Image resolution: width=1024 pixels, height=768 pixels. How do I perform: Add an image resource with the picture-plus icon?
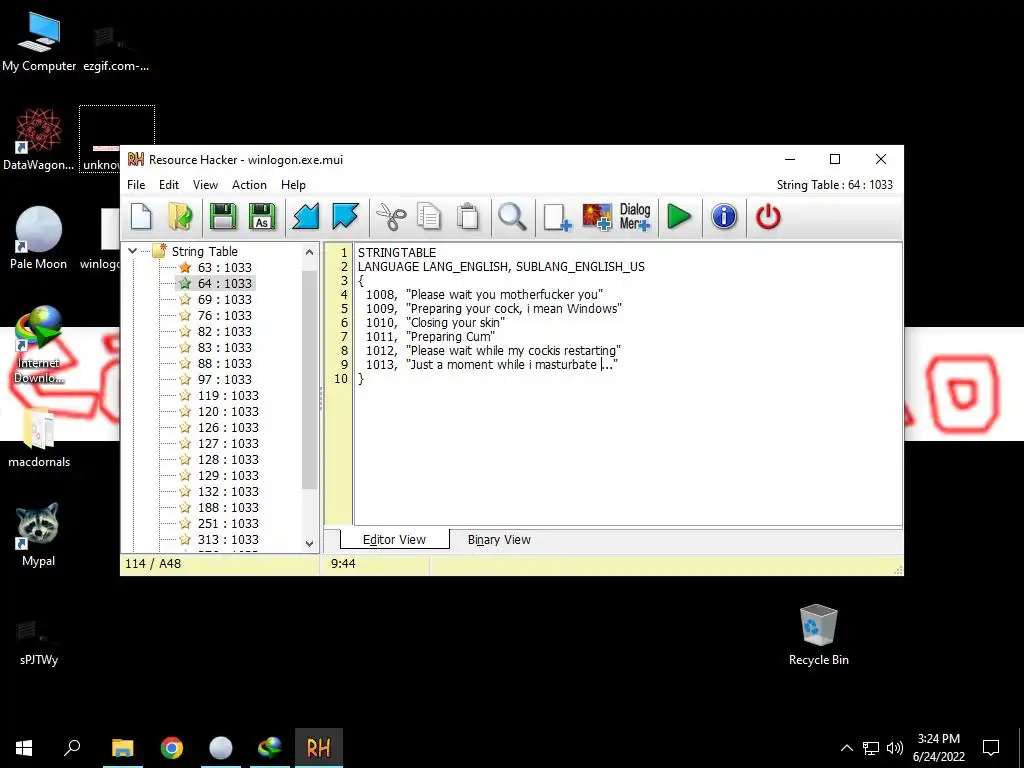597,217
